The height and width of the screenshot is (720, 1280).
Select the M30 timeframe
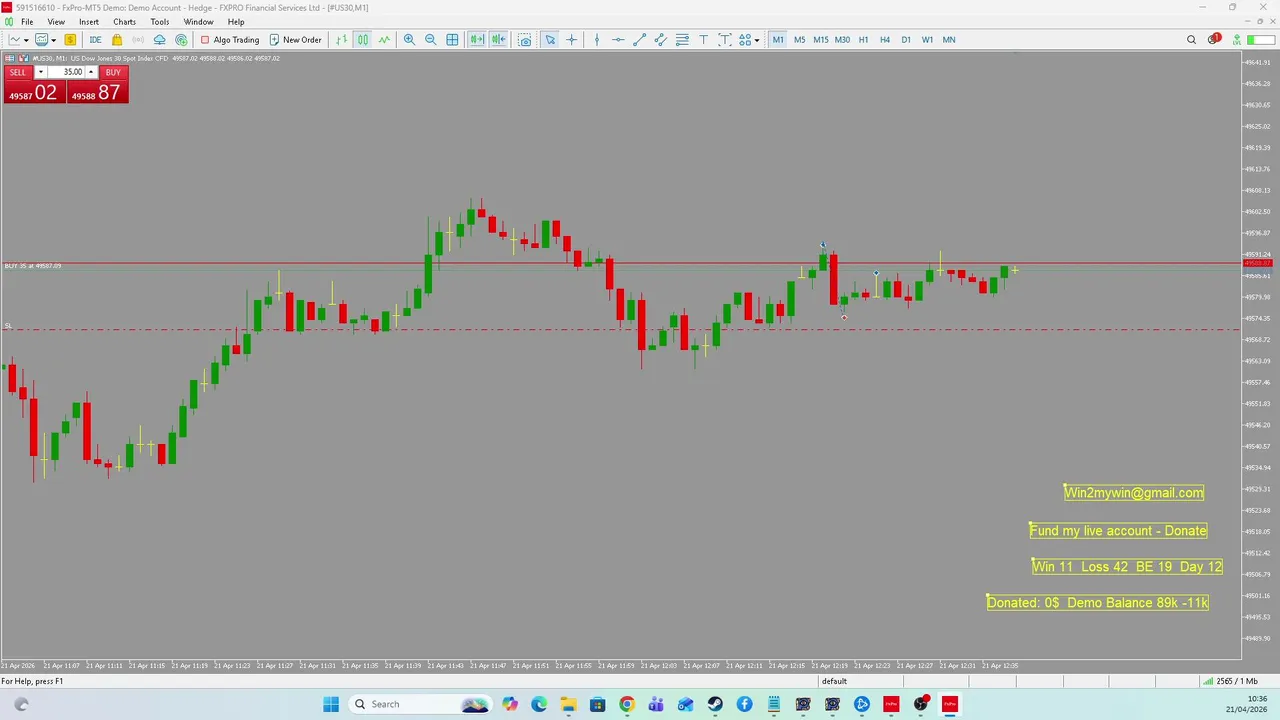click(842, 40)
